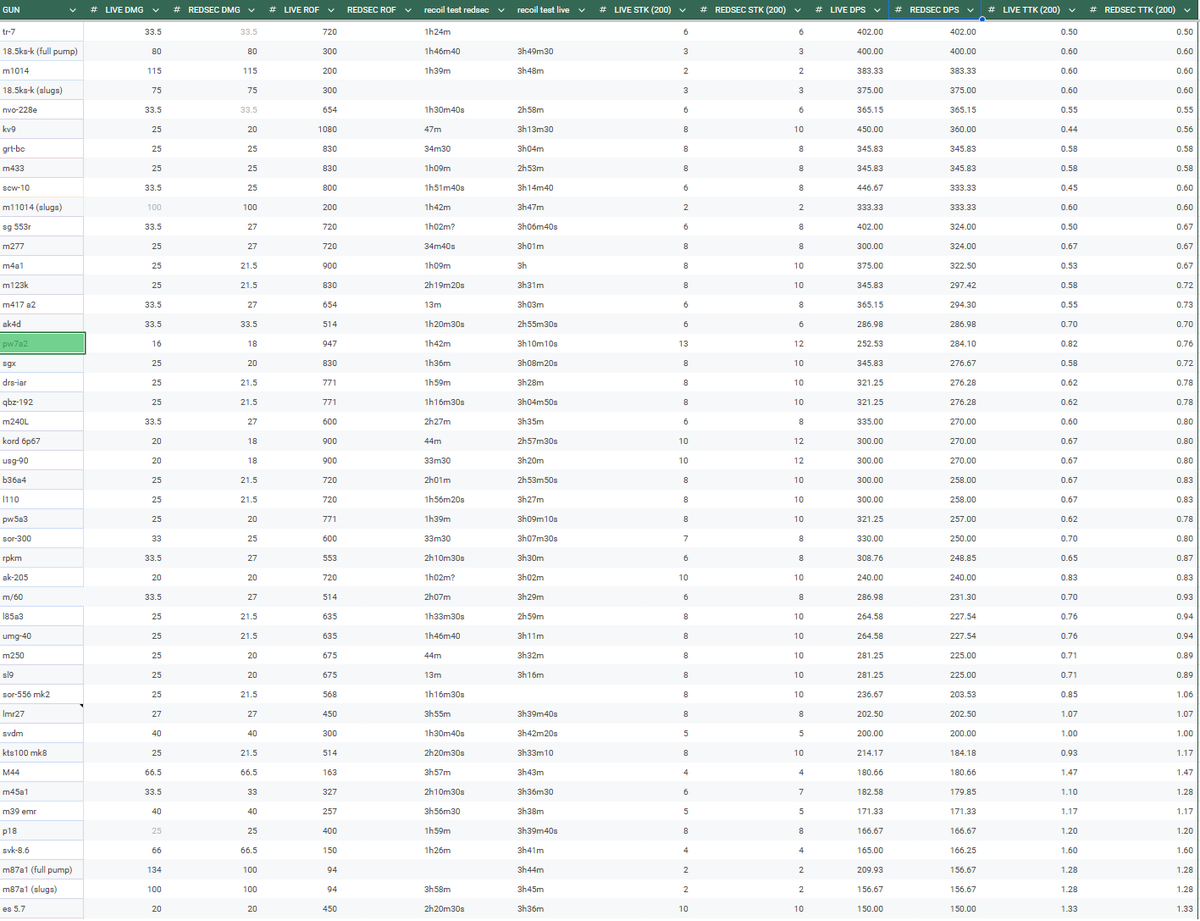Select the ak-205 gun cell
Screen dimensions: 1200x921
pyautogui.click(x=42, y=576)
